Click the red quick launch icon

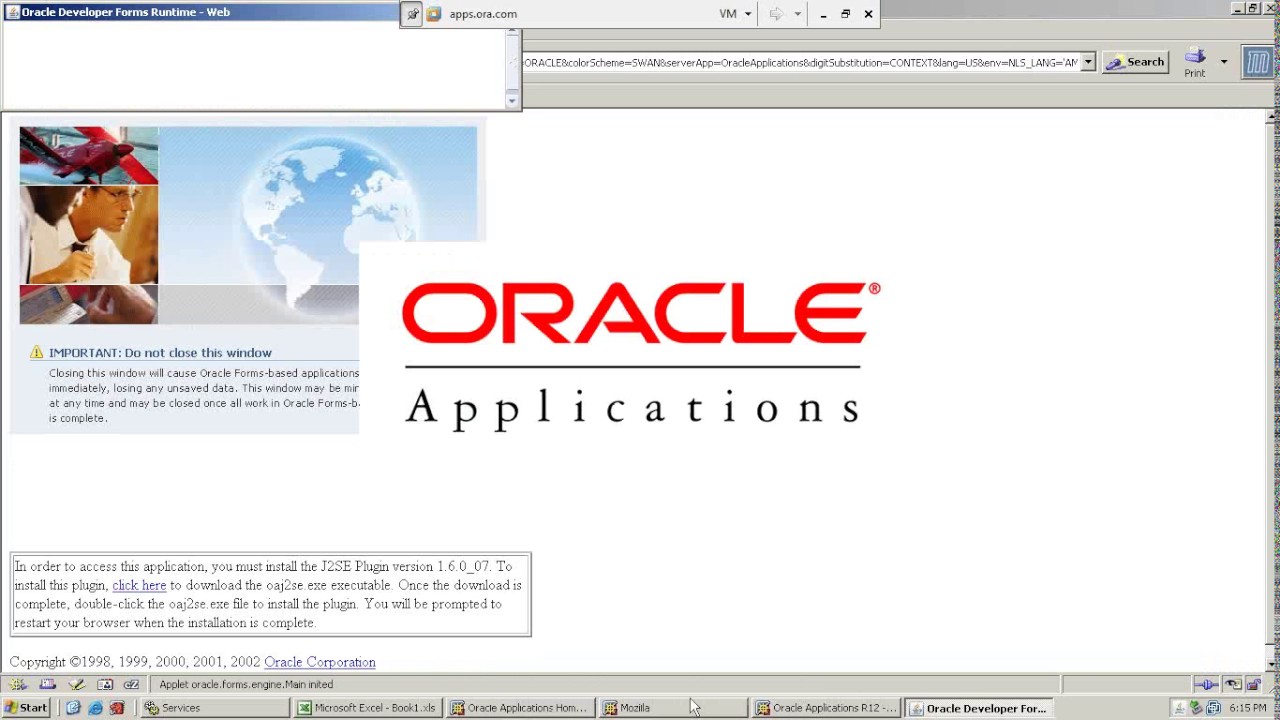coord(117,708)
